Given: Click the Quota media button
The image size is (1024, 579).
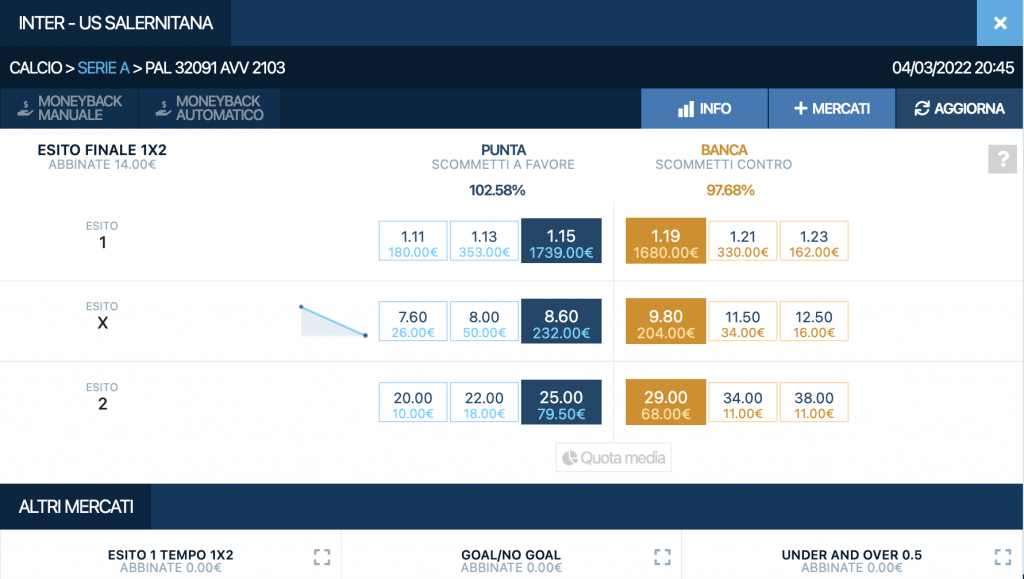Looking at the screenshot, I should pos(613,458).
